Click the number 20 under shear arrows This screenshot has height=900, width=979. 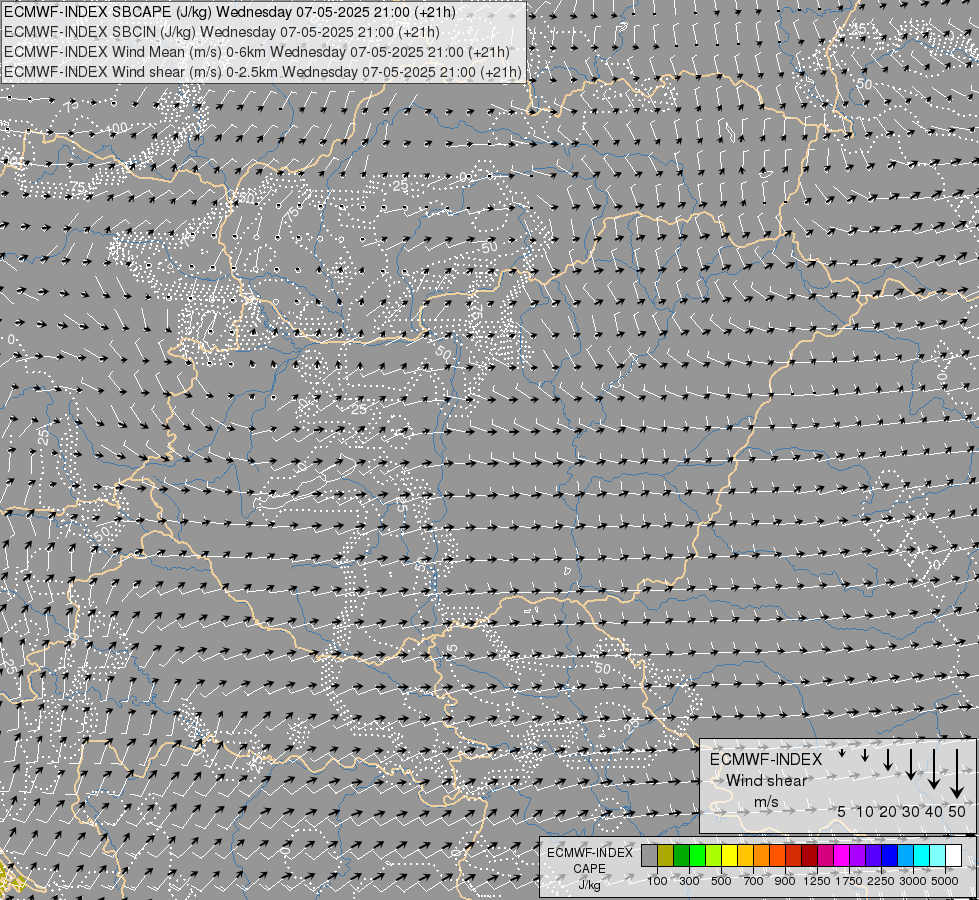[x=888, y=811]
